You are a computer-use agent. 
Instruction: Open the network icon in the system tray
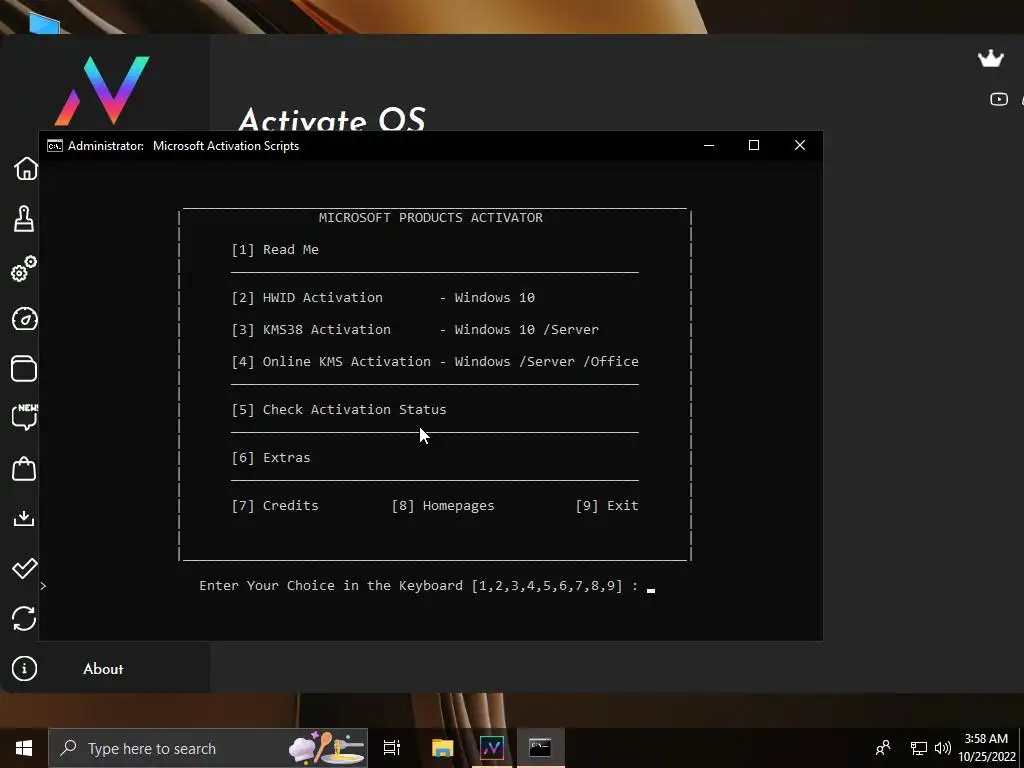919,748
